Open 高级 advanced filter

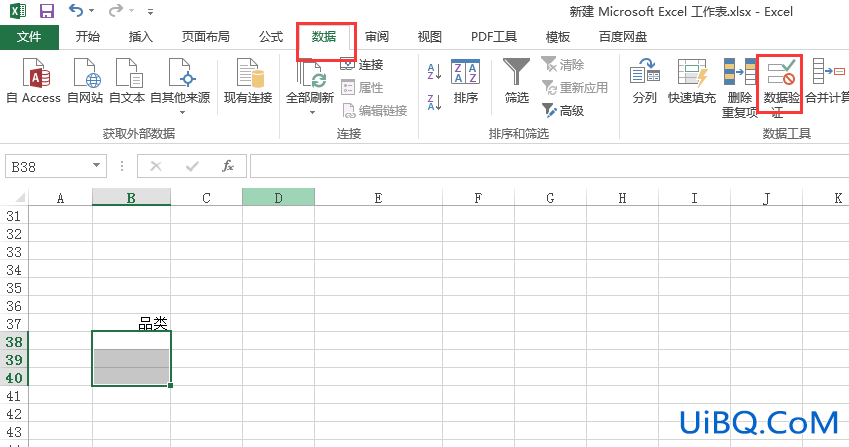click(563, 111)
